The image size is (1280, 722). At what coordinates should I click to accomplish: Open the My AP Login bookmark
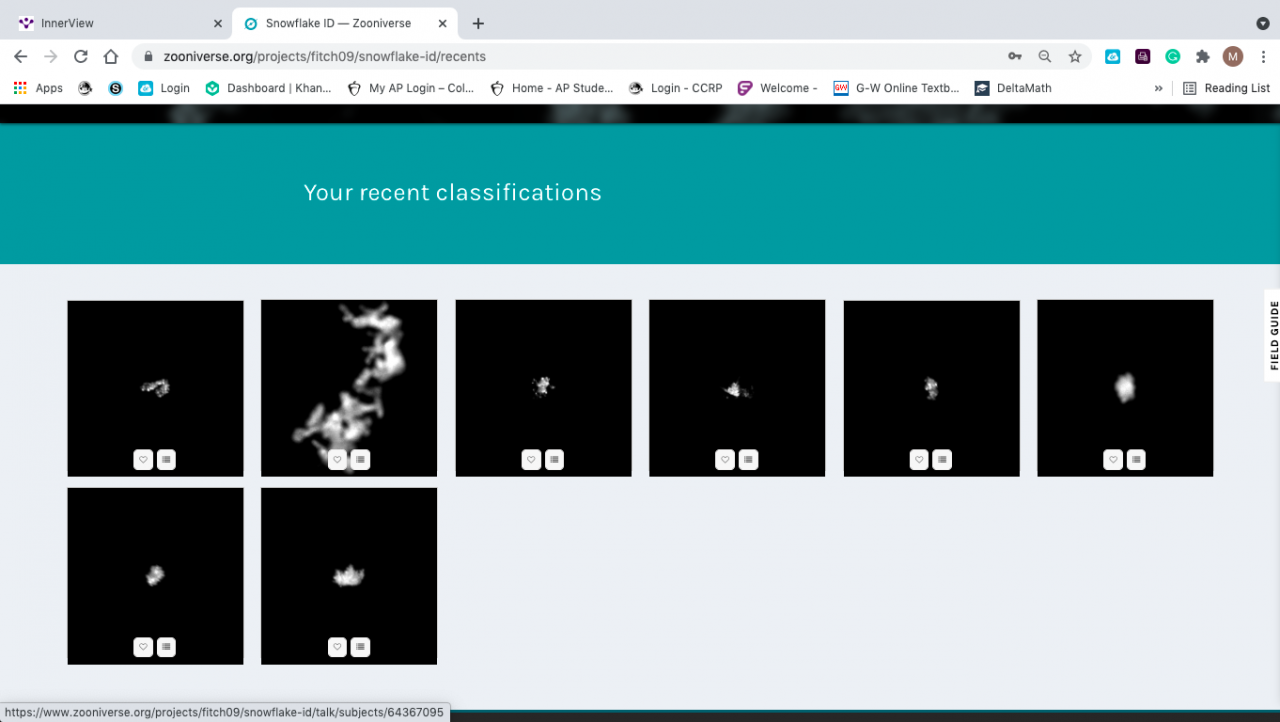[411, 88]
